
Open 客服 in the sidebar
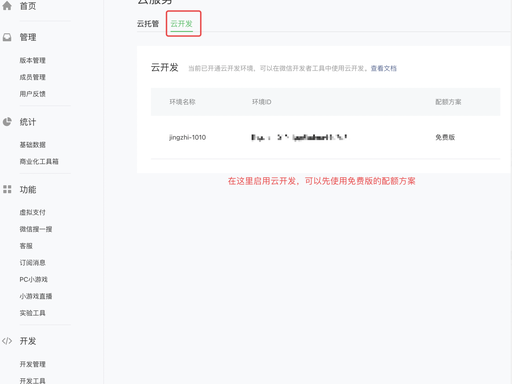tap(26, 246)
